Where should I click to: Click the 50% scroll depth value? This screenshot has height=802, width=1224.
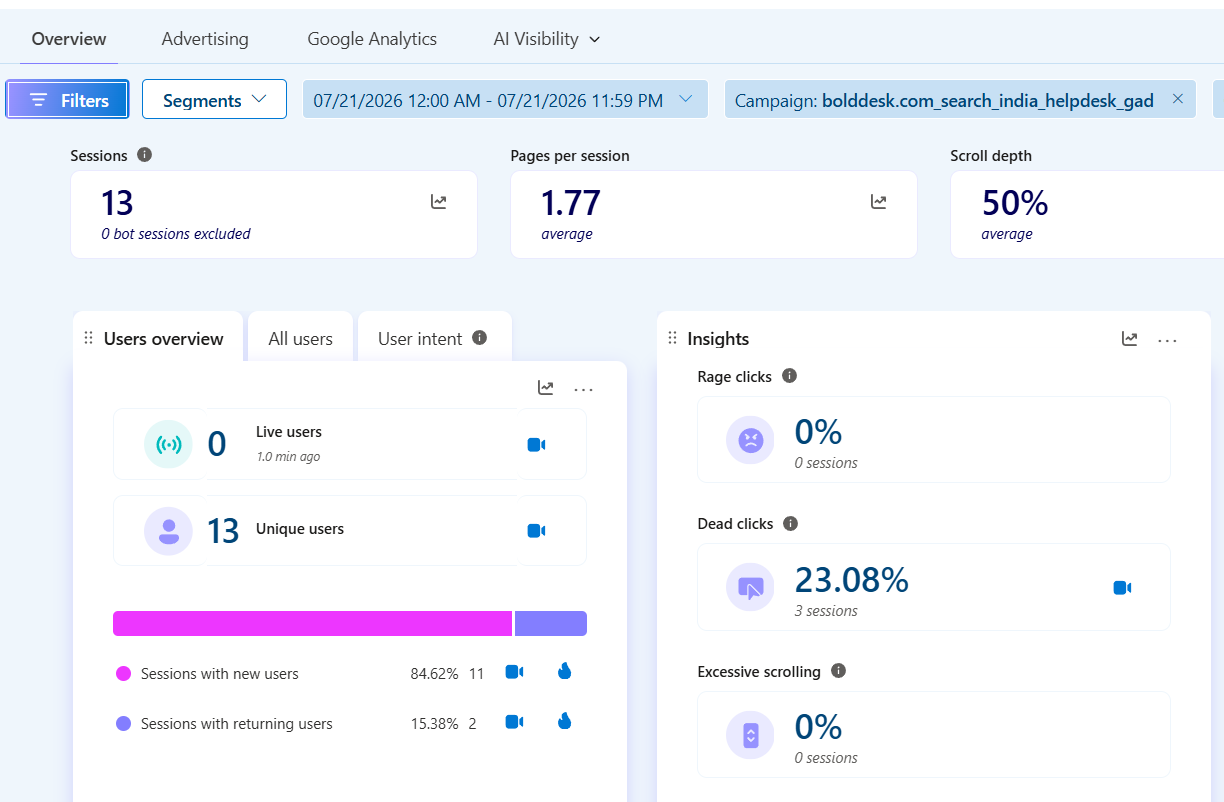click(x=1015, y=203)
